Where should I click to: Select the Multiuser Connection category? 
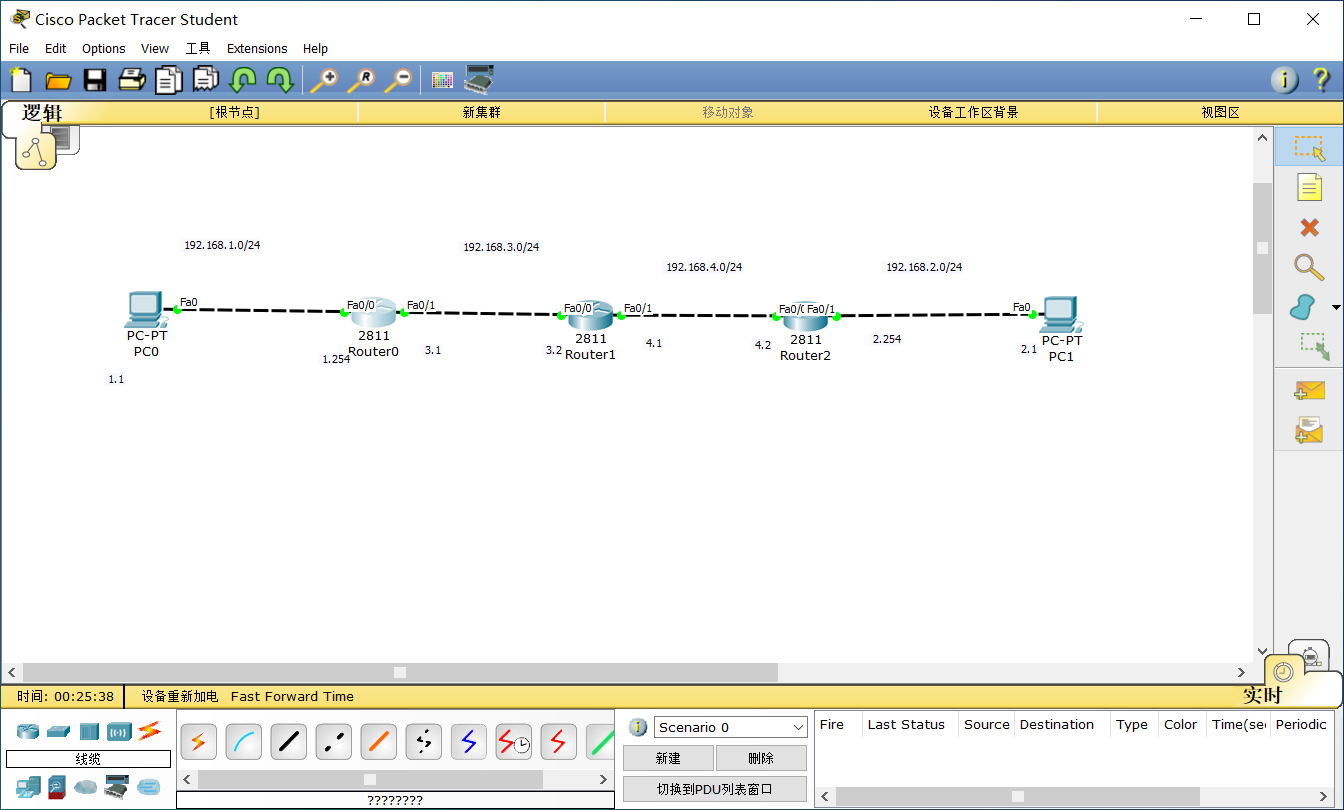coord(149,787)
